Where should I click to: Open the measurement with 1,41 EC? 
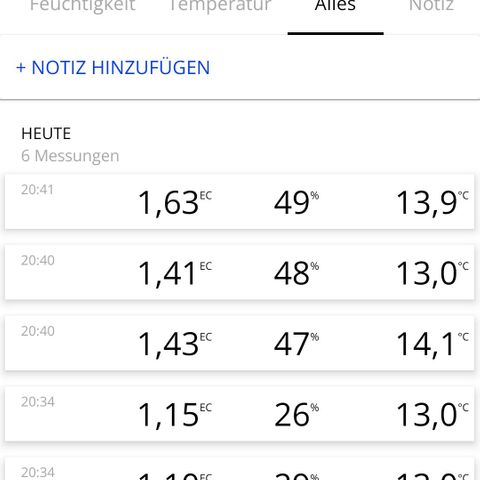click(x=239, y=272)
